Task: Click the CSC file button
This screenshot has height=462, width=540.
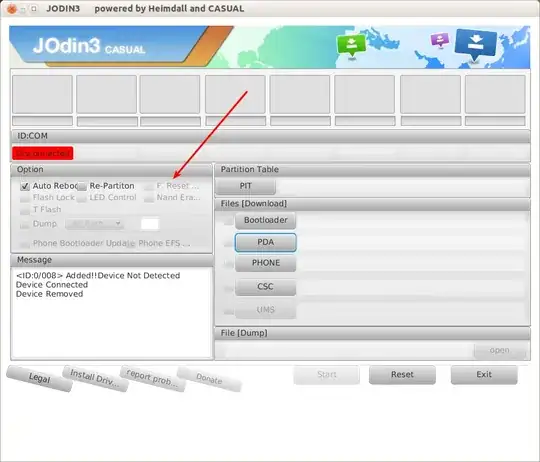Action: (x=266, y=287)
